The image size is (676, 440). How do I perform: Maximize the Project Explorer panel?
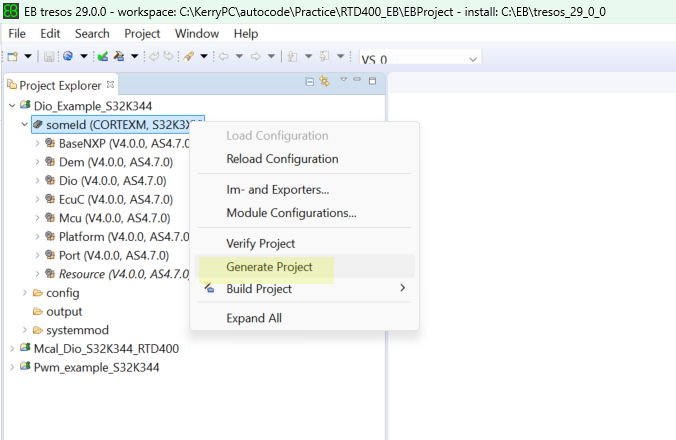coord(372,81)
